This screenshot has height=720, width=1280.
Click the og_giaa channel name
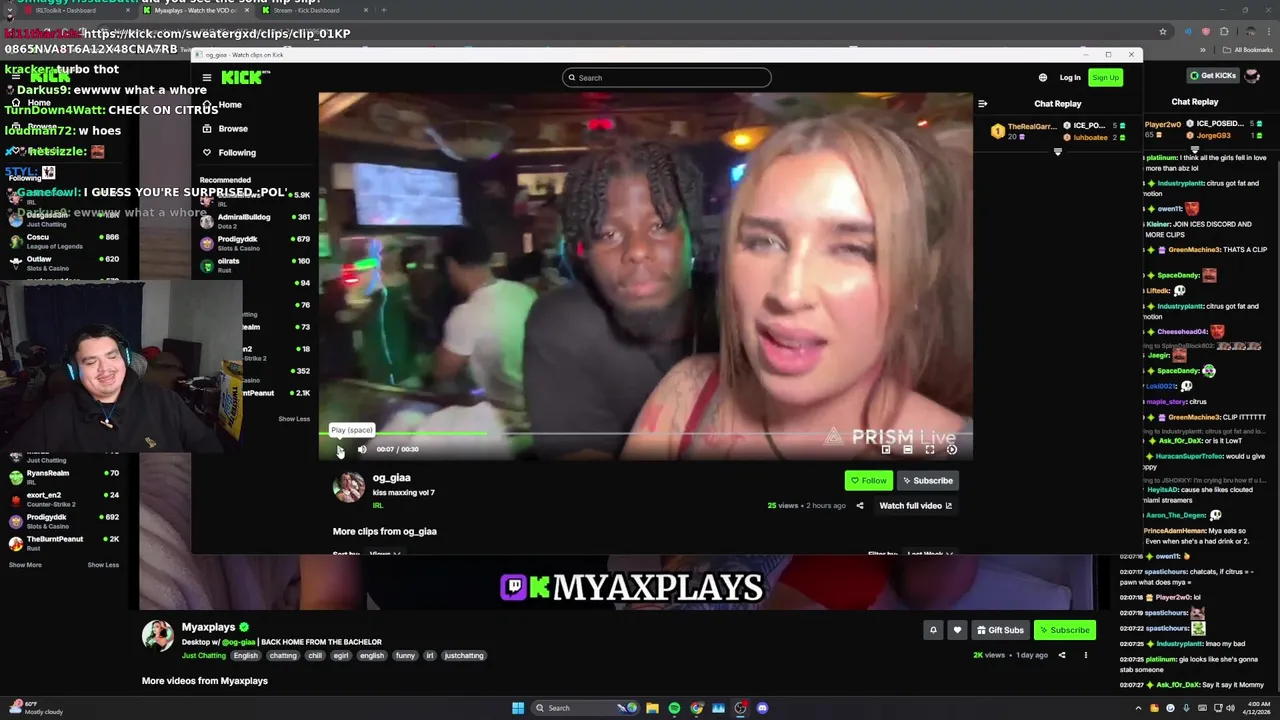click(392, 478)
